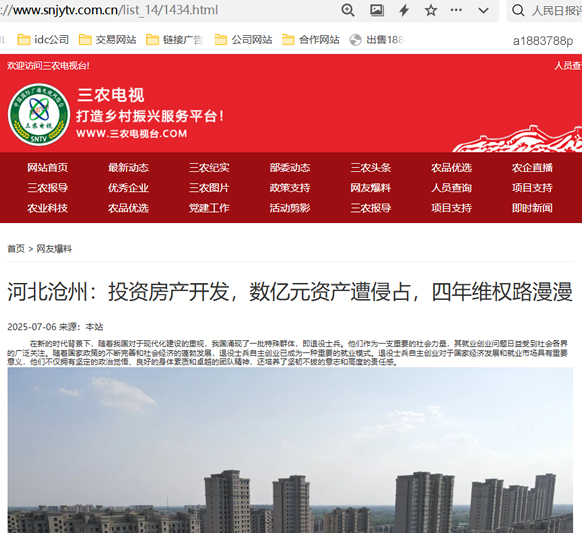582x533 pixels.
Task: Click the 网友爆料 breadcrumb link
Action: click(x=54, y=249)
